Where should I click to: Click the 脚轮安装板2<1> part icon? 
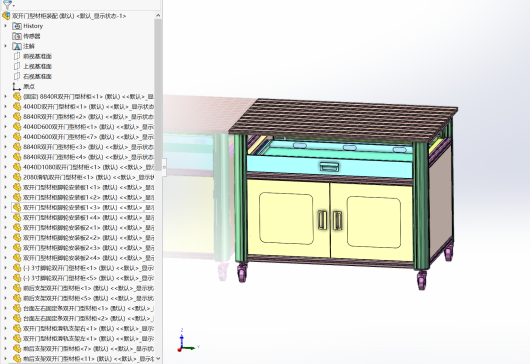pyautogui.click(x=17, y=228)
